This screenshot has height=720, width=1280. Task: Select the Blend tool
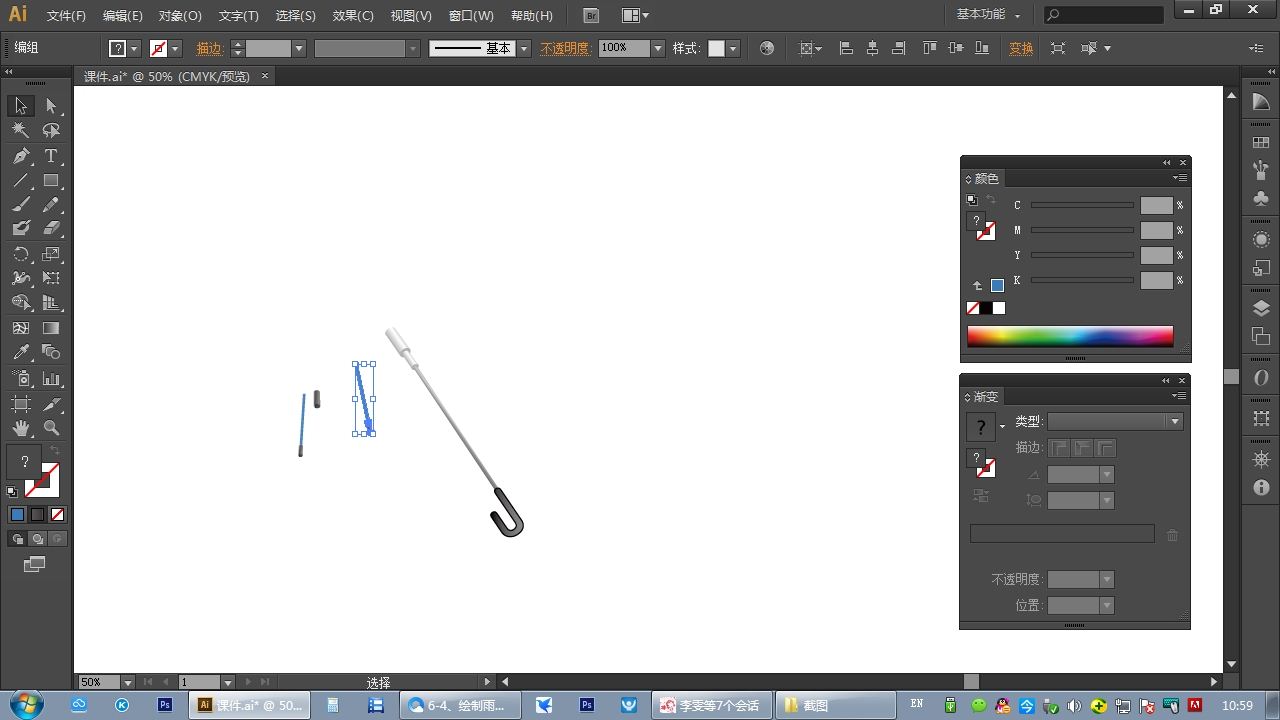tap(51, 352)
